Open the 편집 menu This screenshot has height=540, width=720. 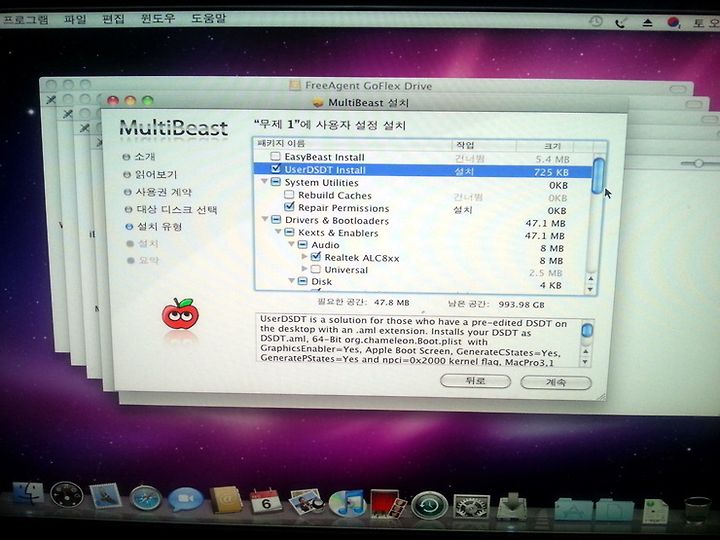(113, 19)
